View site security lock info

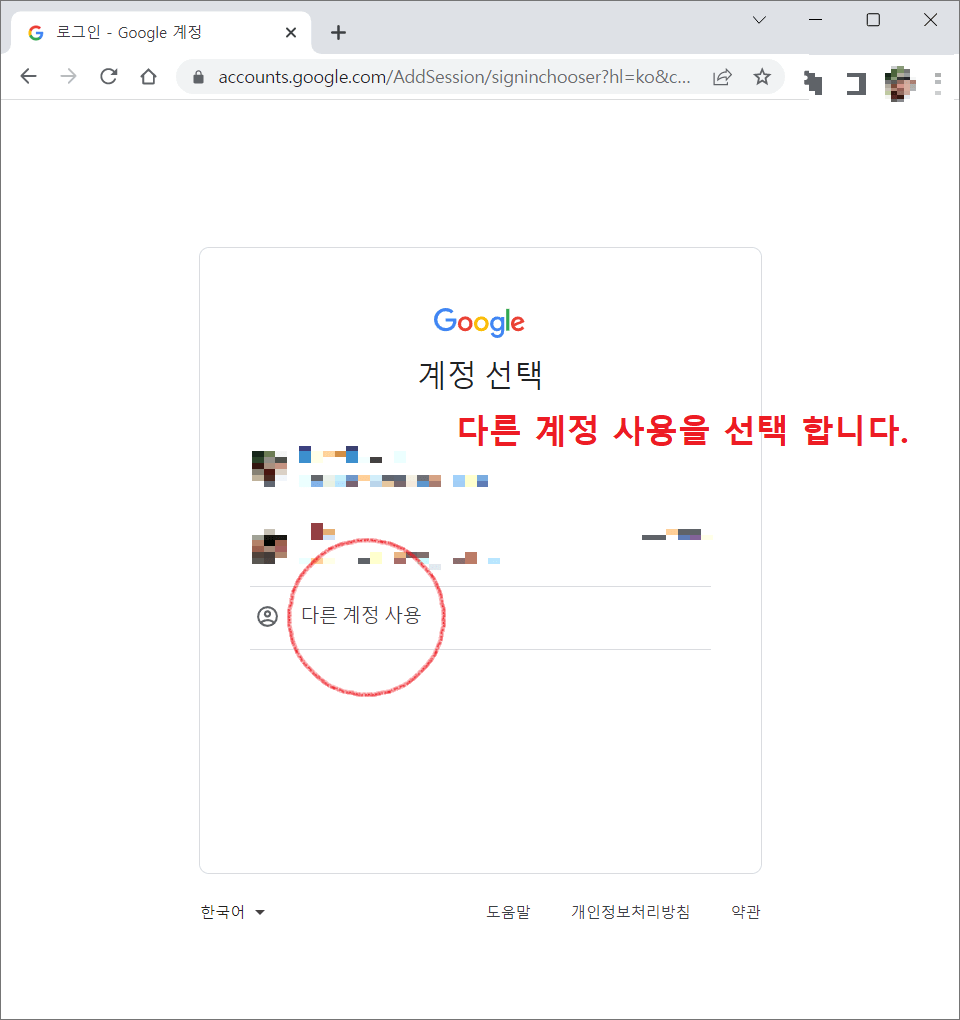198,77
